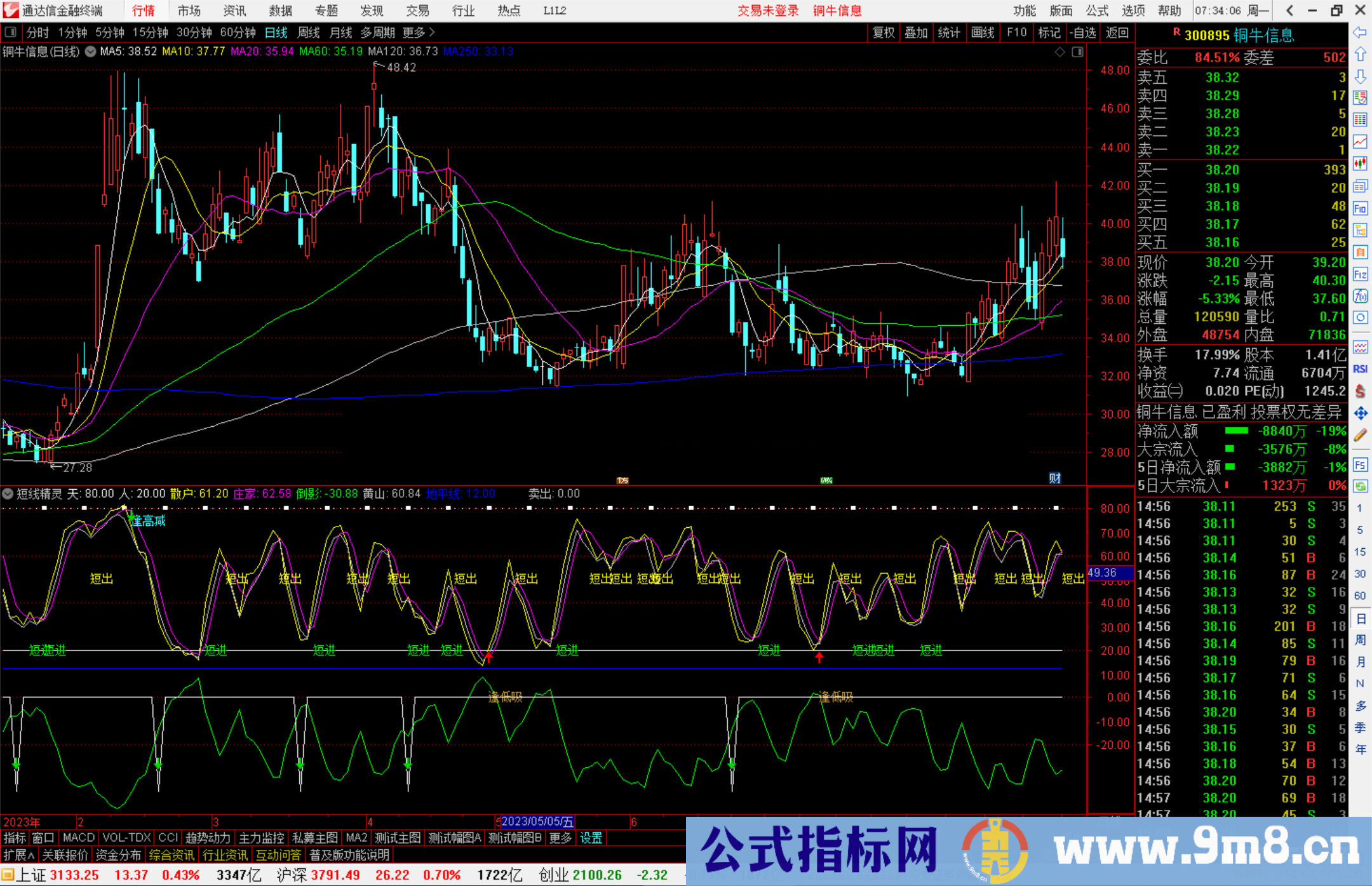The image size is (1372, 886).
Task: Switch to the MACD indicator tab
Action: click(79, 838)
